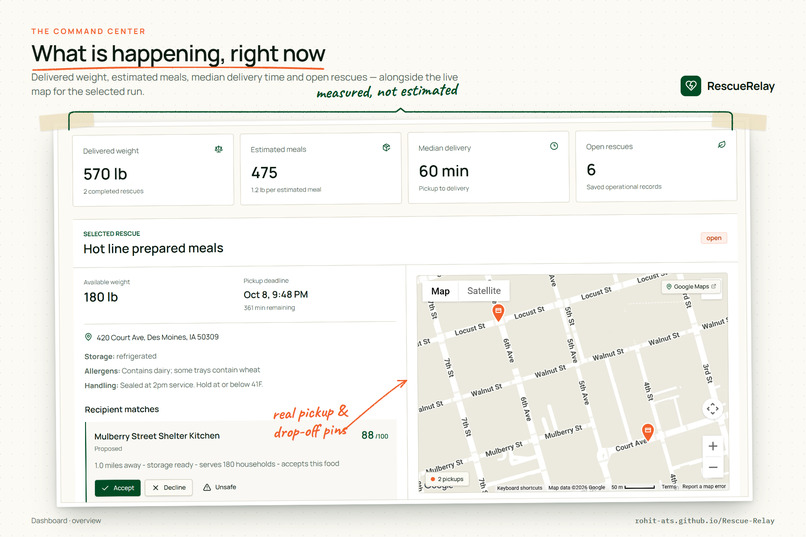Click the scale icon on Delivered weight card
This screenshot has height=537, width=806.
click(218, 149)
